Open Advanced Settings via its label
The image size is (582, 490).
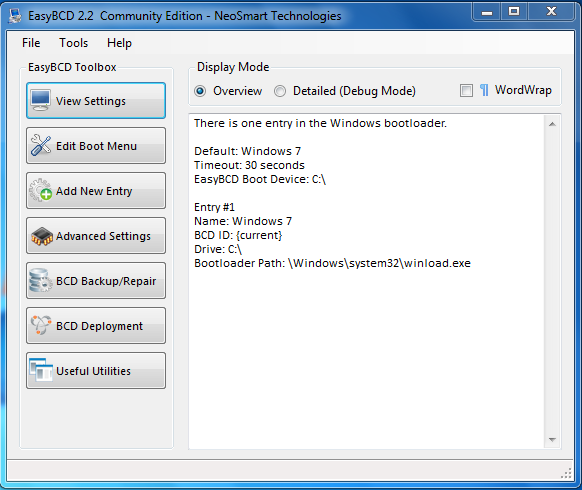103,236
